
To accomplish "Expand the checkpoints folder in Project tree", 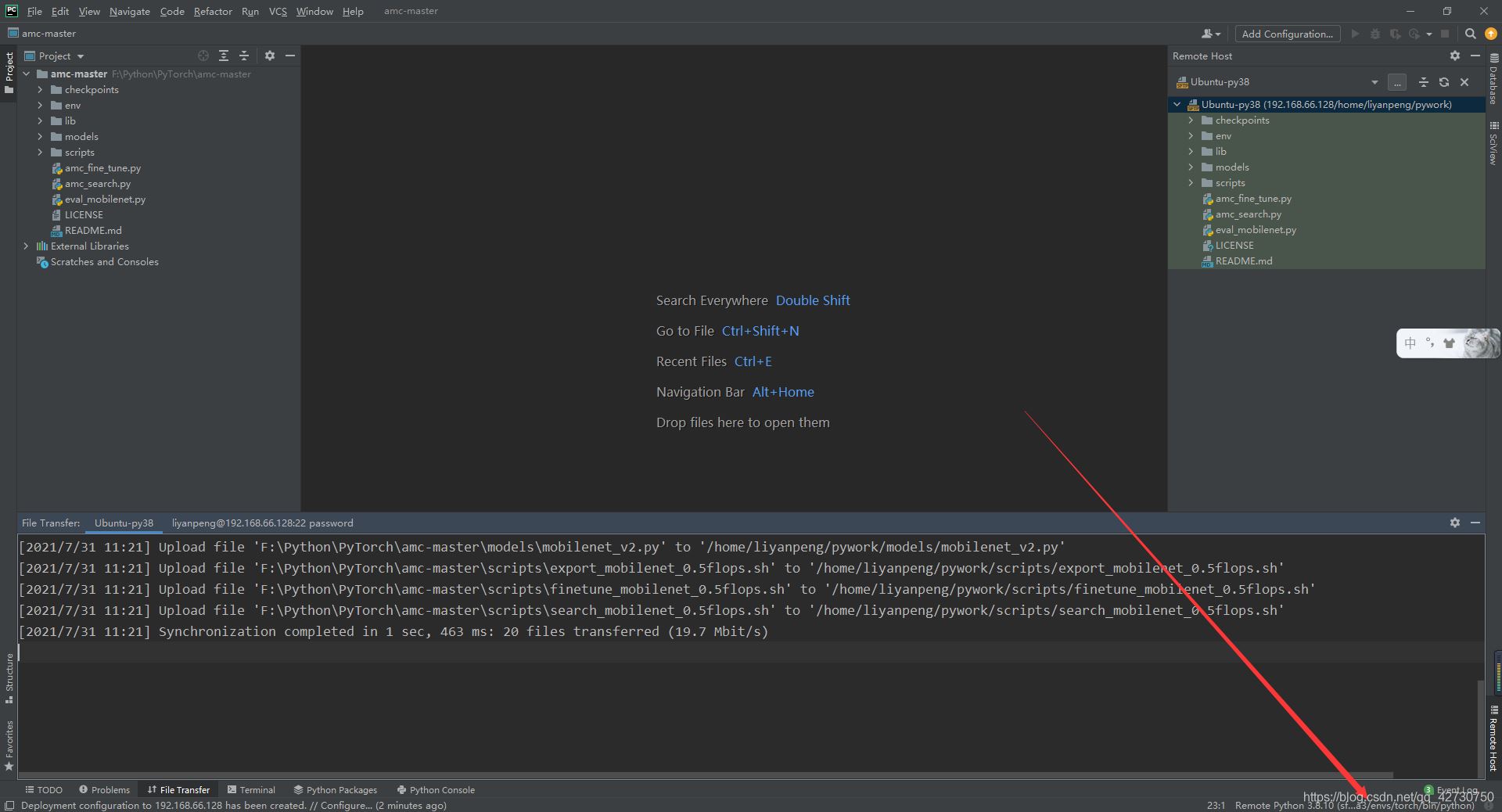I will point(40,90).
